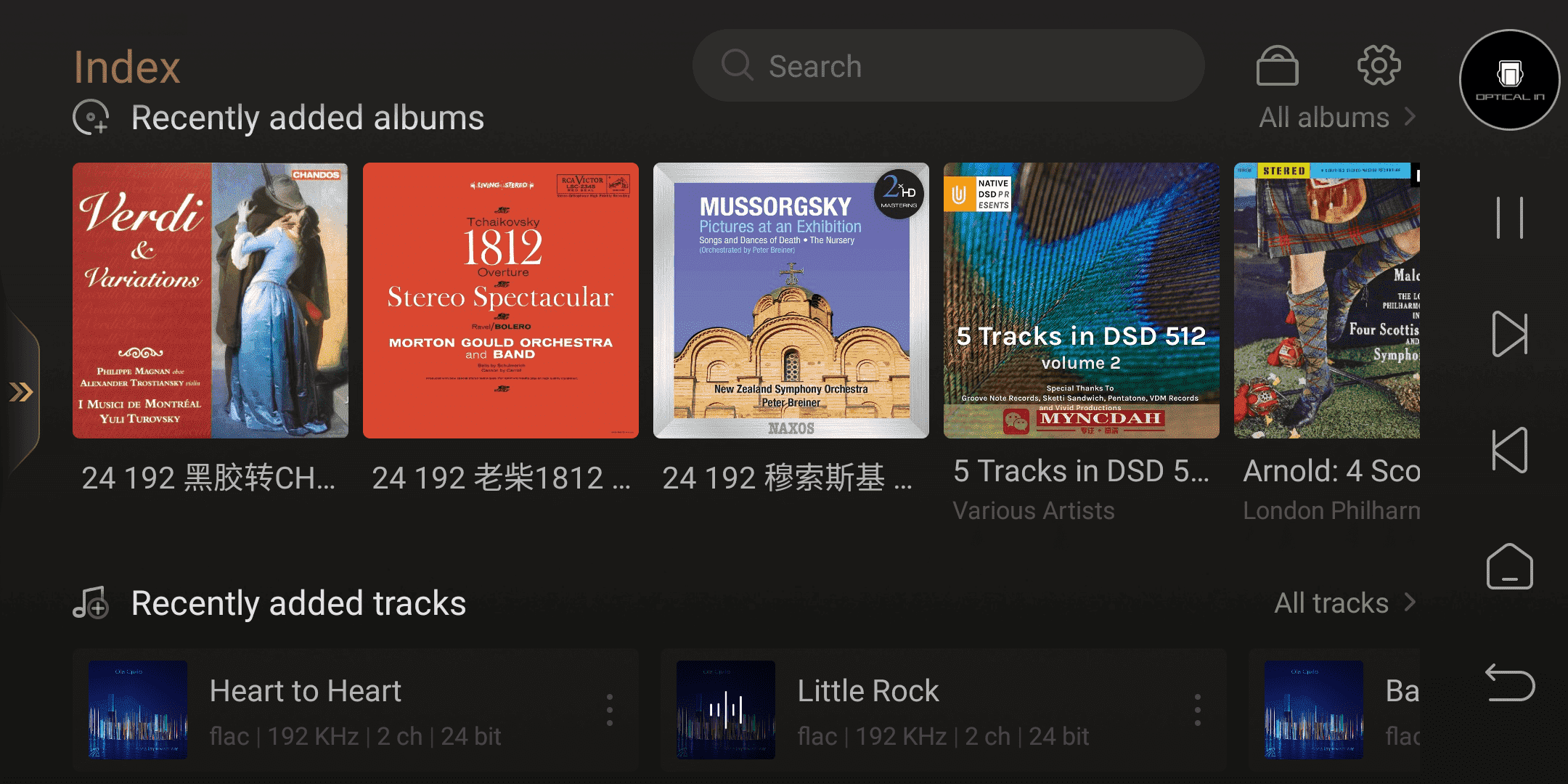The image size is (1568, 784).
Task: Select the '5 Tracks in DSD 5...' title
Action: pyautogui.click(x=1081, y=472)
